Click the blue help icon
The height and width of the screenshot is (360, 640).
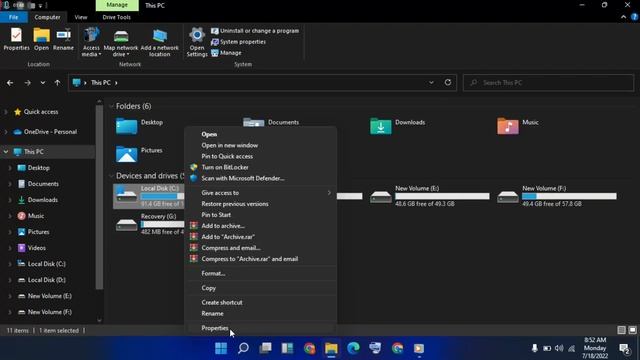[x=634, y=17]
